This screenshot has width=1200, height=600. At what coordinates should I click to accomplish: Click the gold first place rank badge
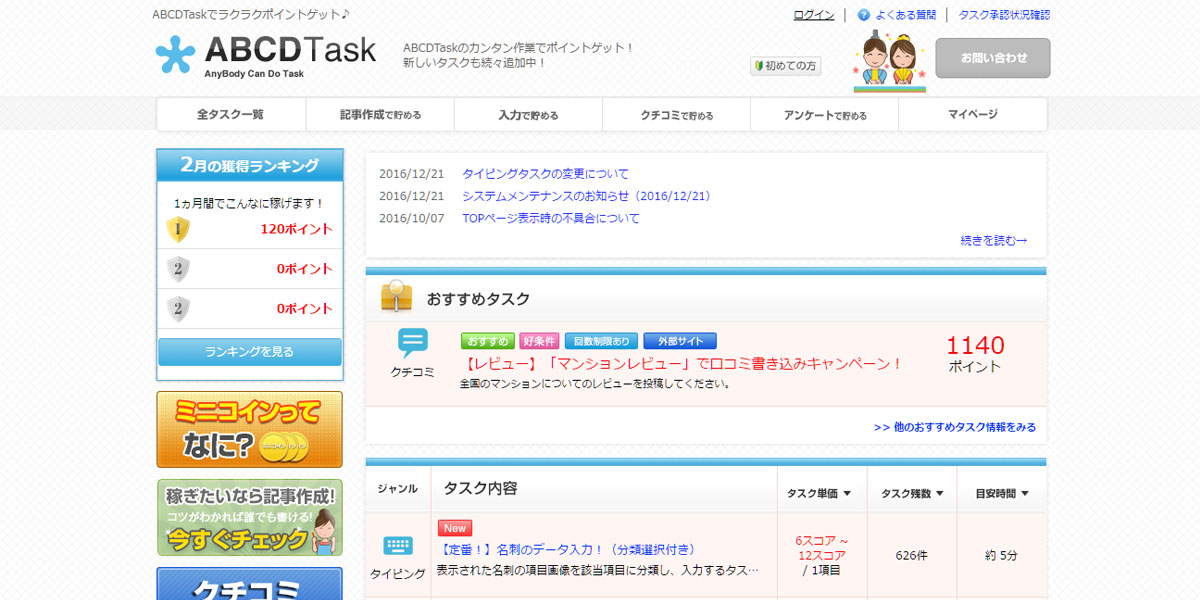tap(178, 229)
